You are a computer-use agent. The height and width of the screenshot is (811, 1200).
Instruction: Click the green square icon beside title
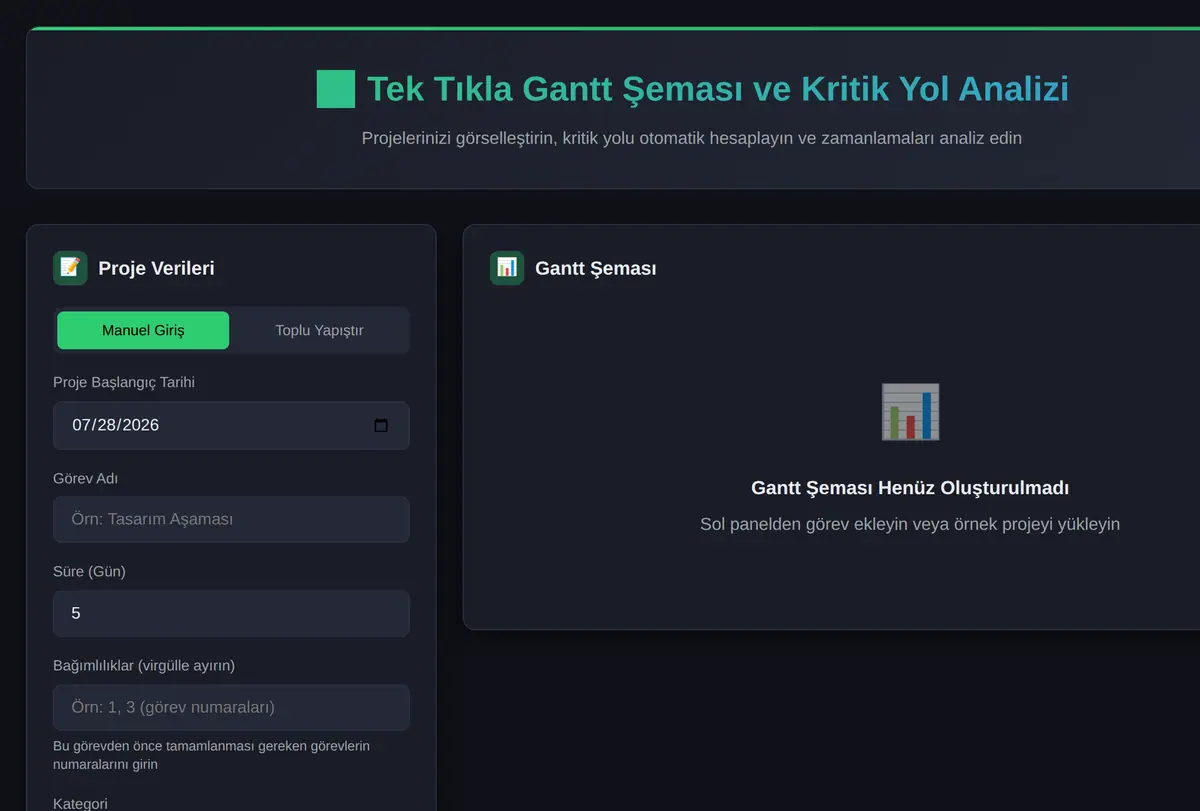(x=336, y=89)
